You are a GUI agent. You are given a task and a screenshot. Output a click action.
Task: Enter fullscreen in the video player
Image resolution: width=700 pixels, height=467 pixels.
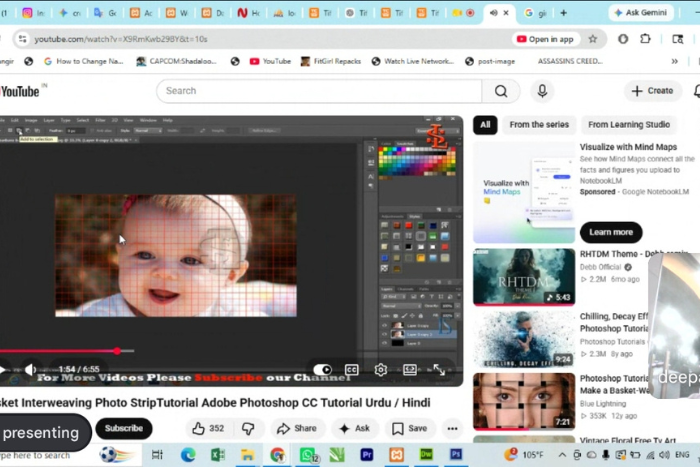click(x=439, y=370)
